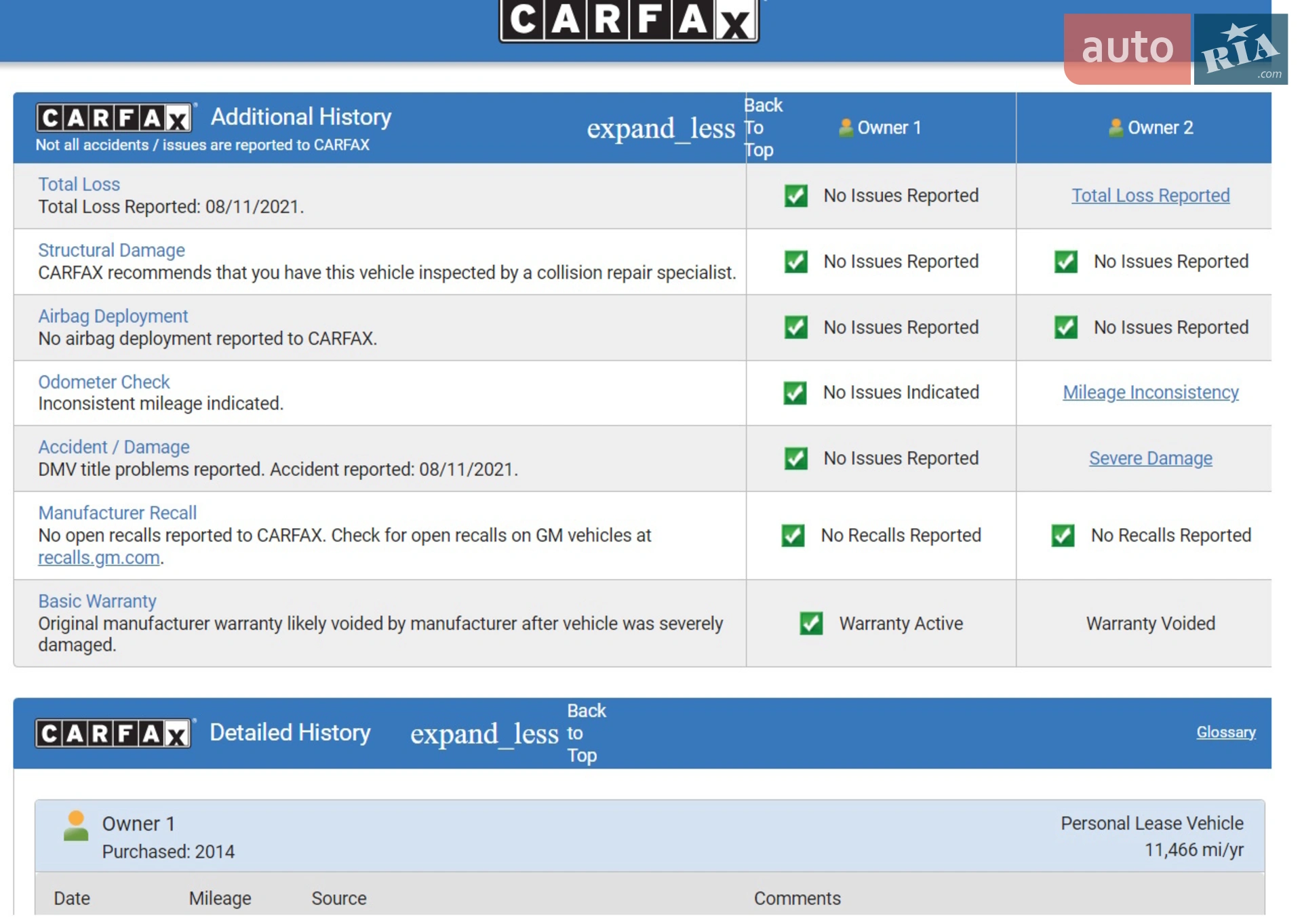This screenshot has width=1302, height=924.
Task: Click the Structural Damage row heading
Action: coord(111,250)
